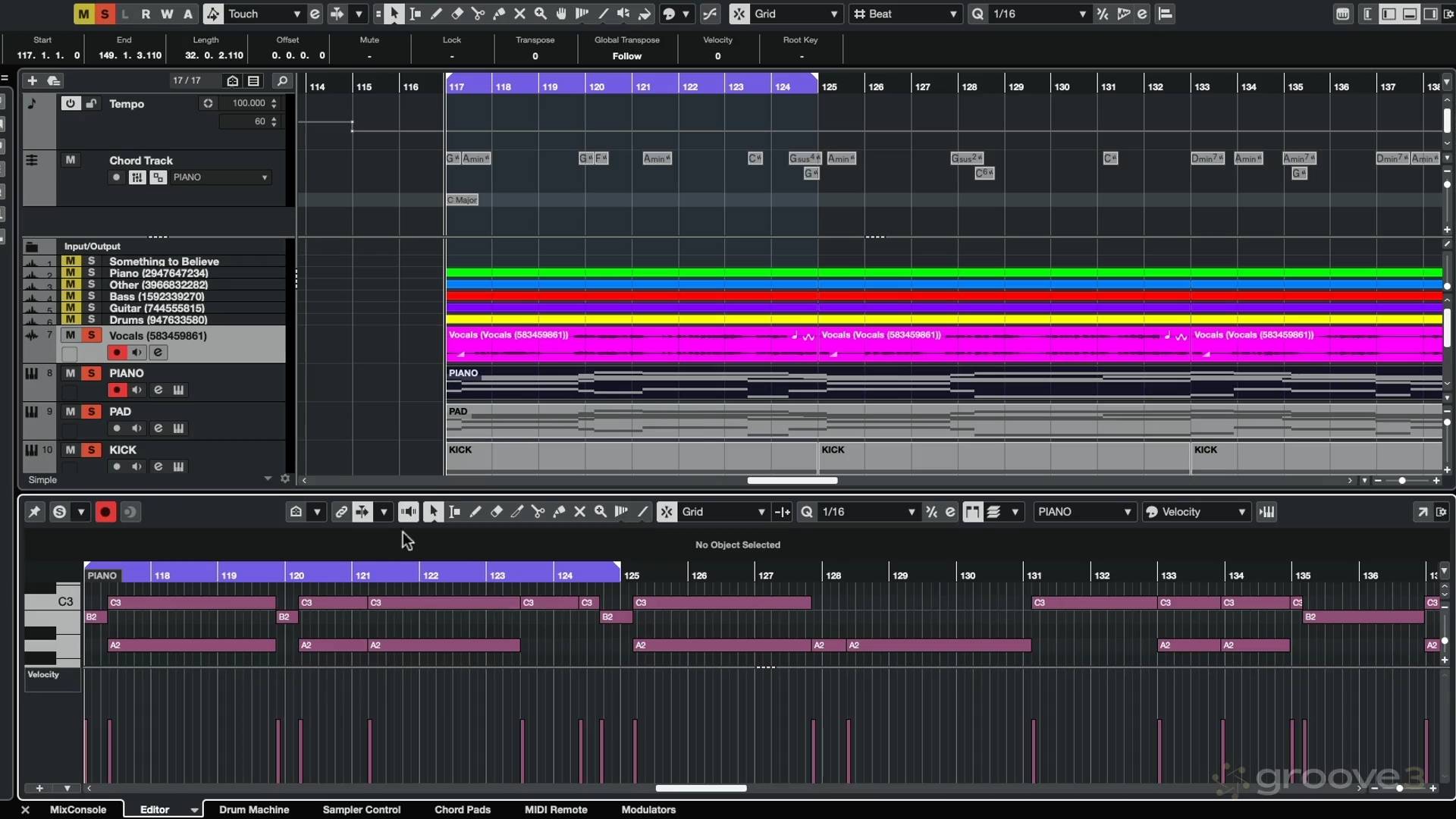Open the track search magnifier

coord(282,80)
